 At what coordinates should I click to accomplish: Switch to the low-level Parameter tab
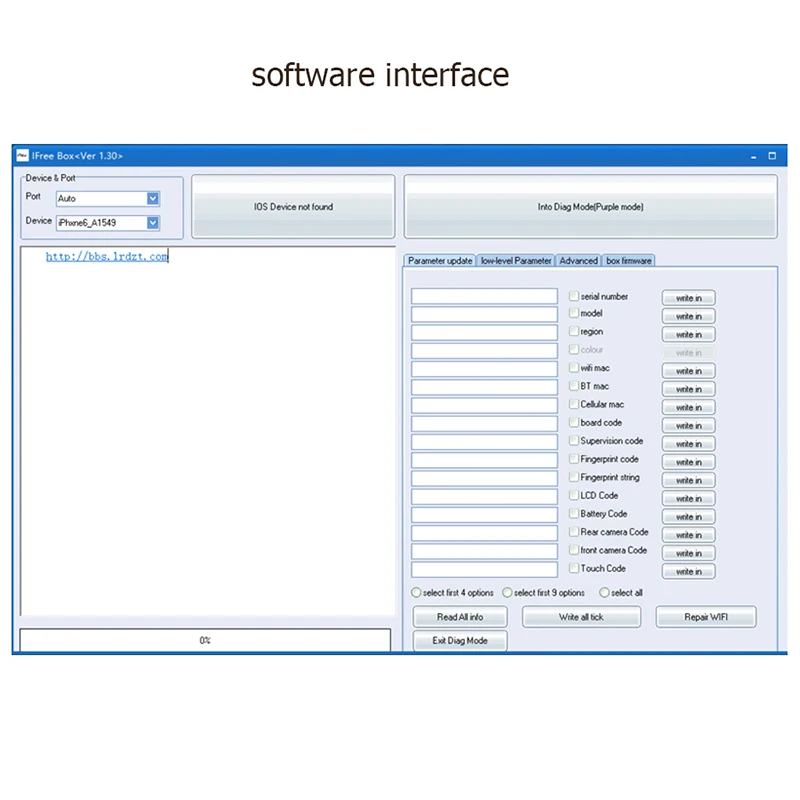(516, 261)
